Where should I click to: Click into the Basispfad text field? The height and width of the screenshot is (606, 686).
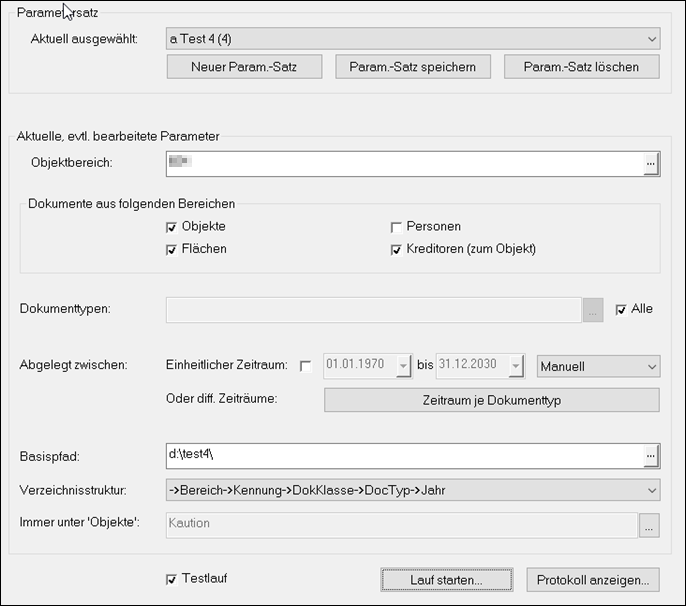point(400,456)
